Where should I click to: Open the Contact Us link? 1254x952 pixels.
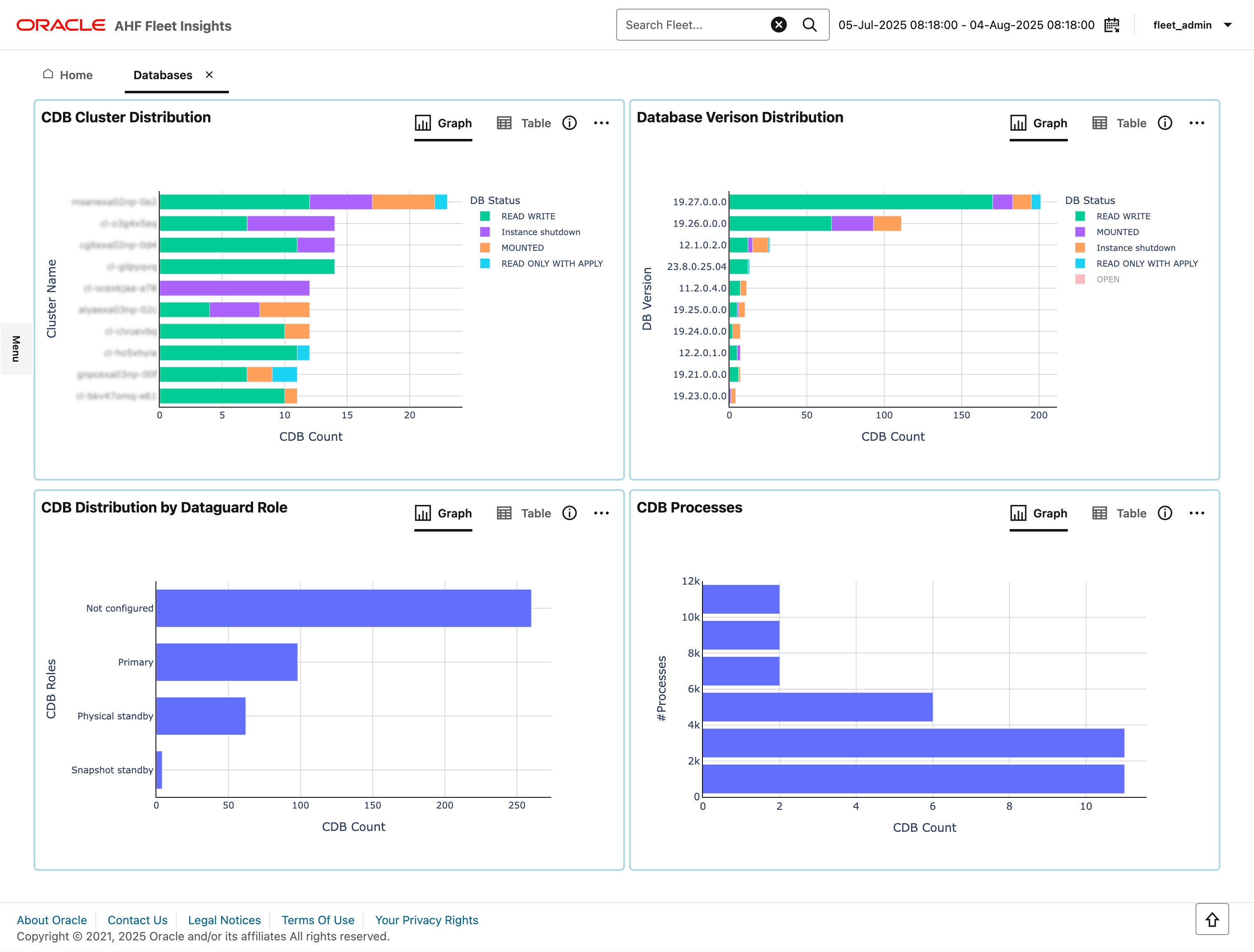pos(137,920)
